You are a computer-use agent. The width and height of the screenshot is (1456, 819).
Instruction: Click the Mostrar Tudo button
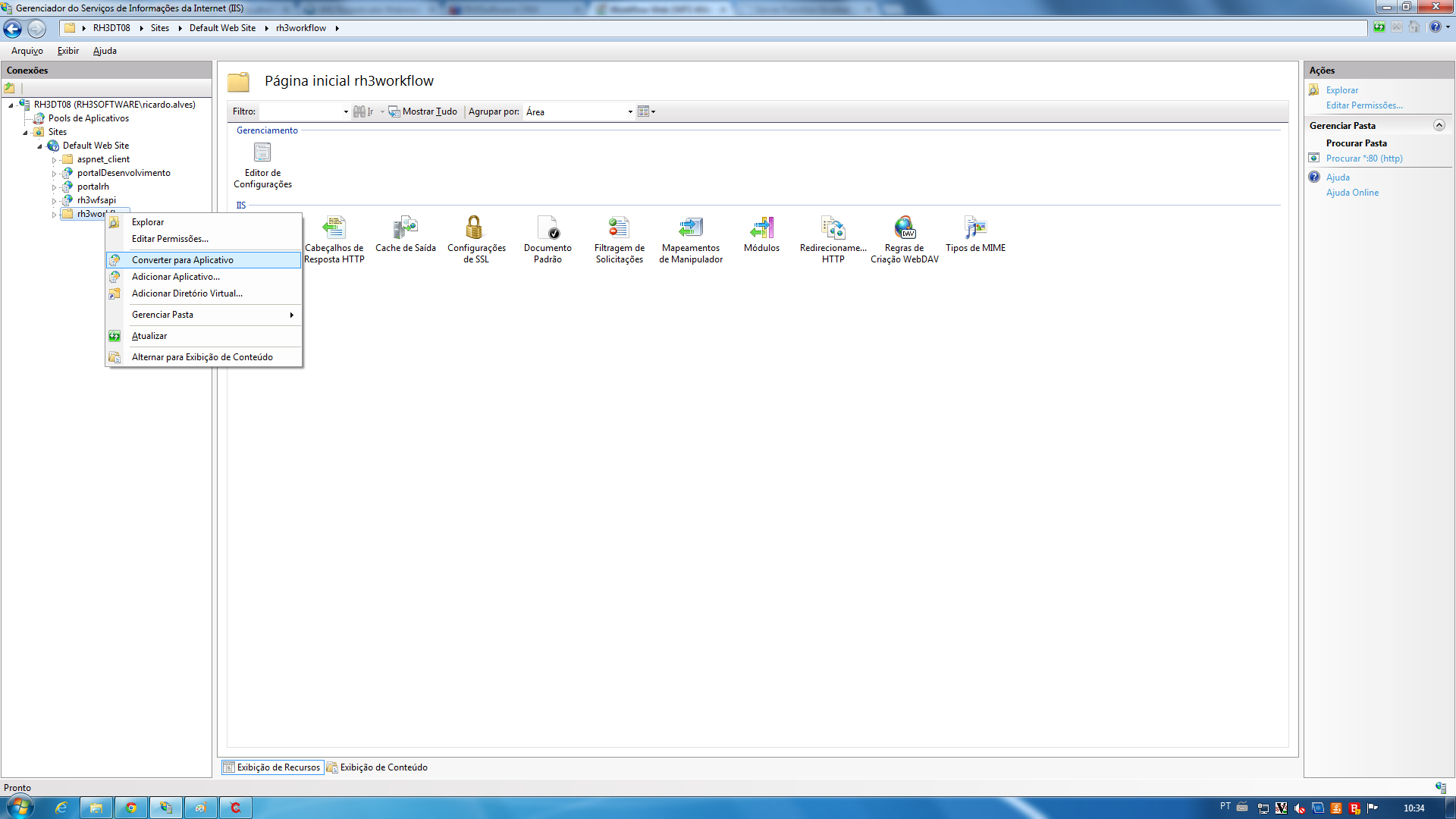(423, 112)
